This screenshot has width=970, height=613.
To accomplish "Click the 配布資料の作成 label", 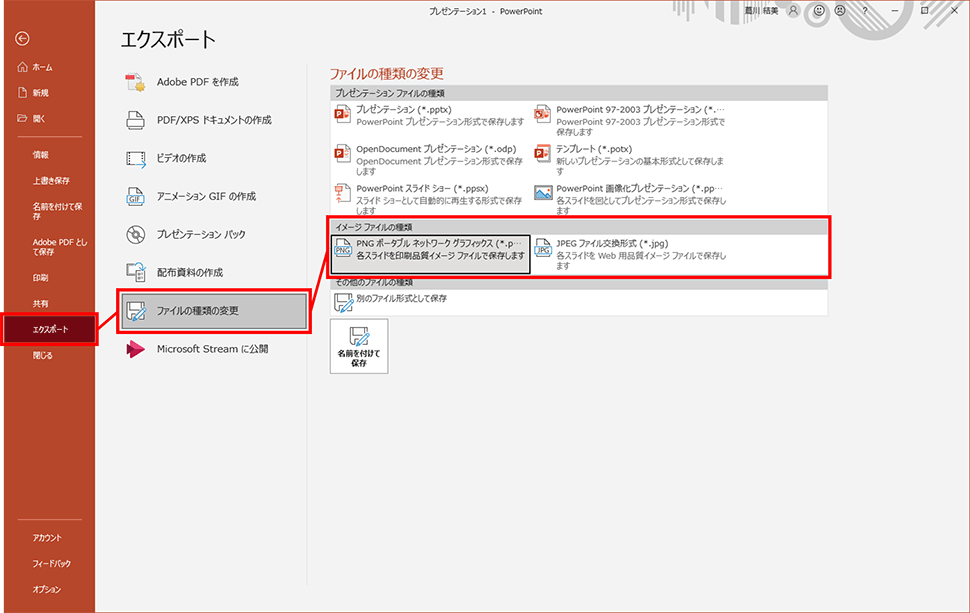I will [x=189, y=273].
